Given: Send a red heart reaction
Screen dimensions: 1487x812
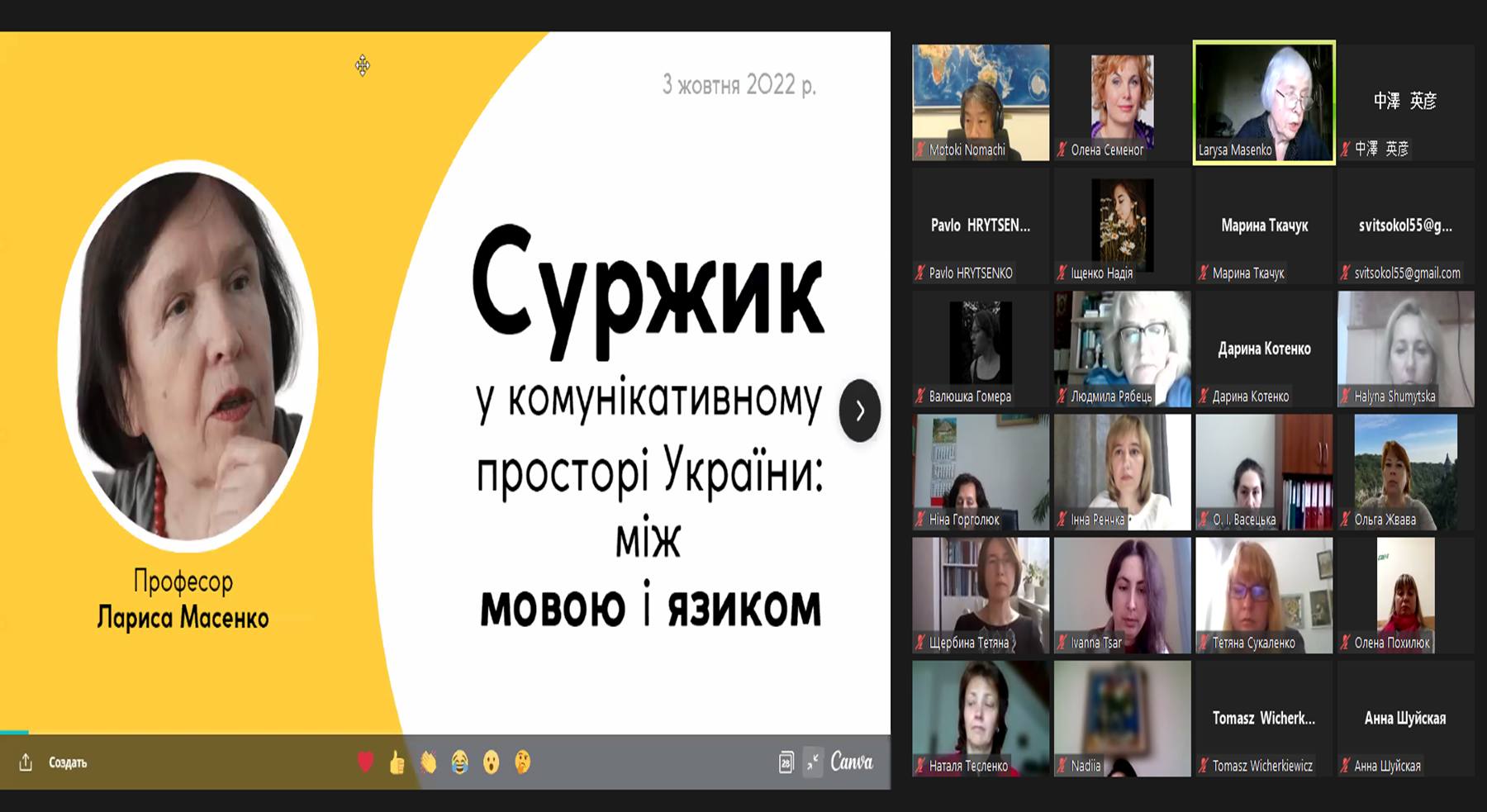Looking at the screenshot, I should pos(365,762).
